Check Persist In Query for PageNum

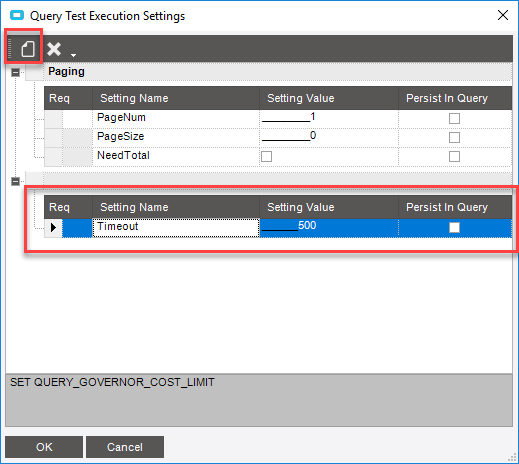tap(454, 118)
